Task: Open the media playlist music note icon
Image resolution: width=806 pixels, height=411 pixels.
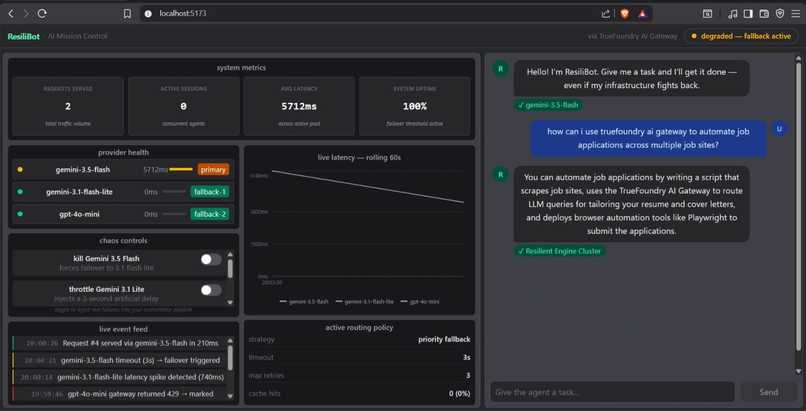Action: coord(733,14)
